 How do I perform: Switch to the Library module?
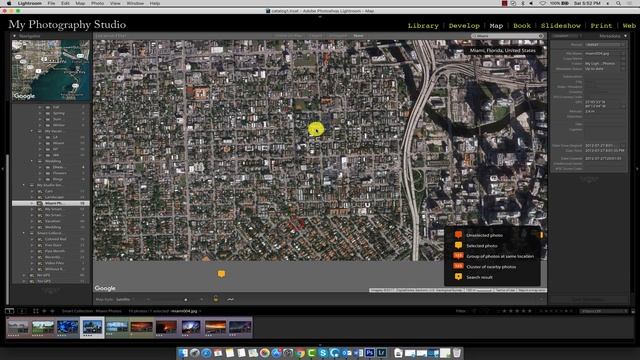[423, 25]
